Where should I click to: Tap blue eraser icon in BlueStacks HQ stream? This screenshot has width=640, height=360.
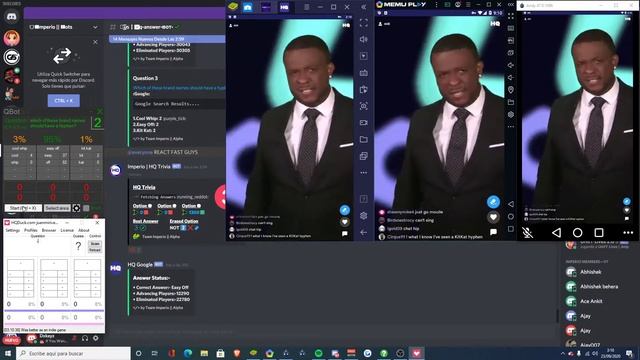tap(344, 210)
